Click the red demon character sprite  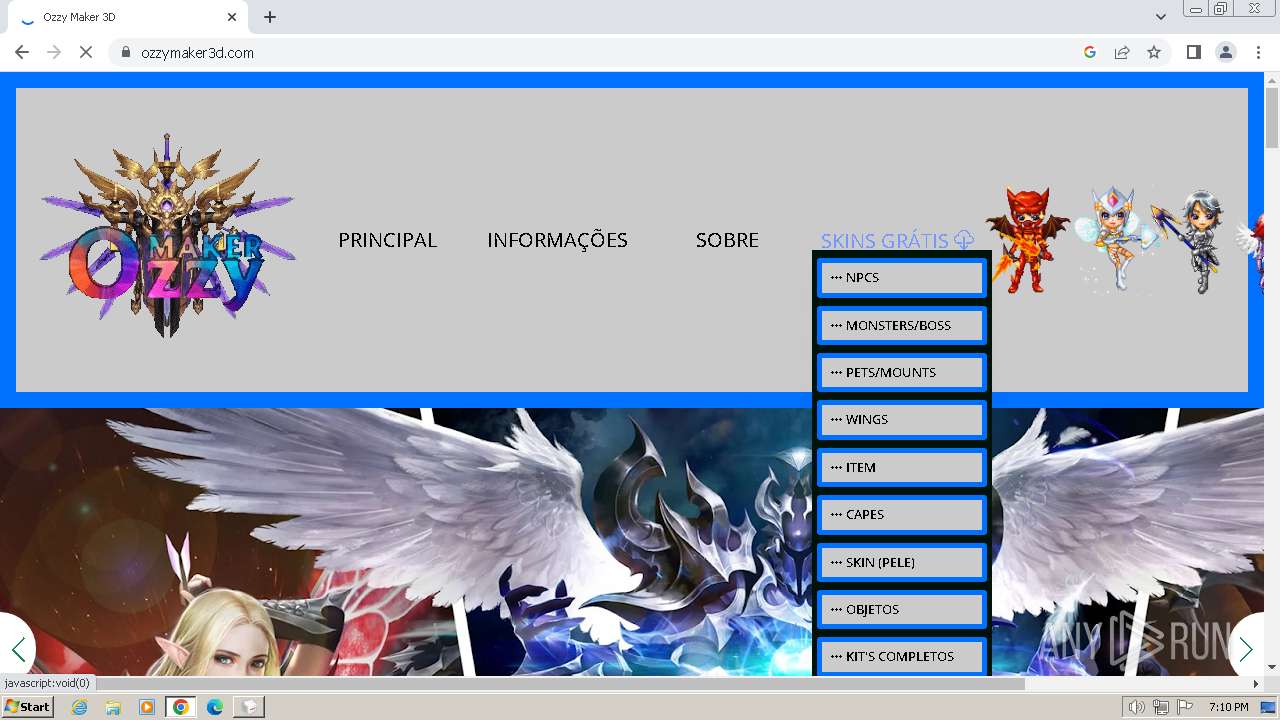tap(1027, 240)
